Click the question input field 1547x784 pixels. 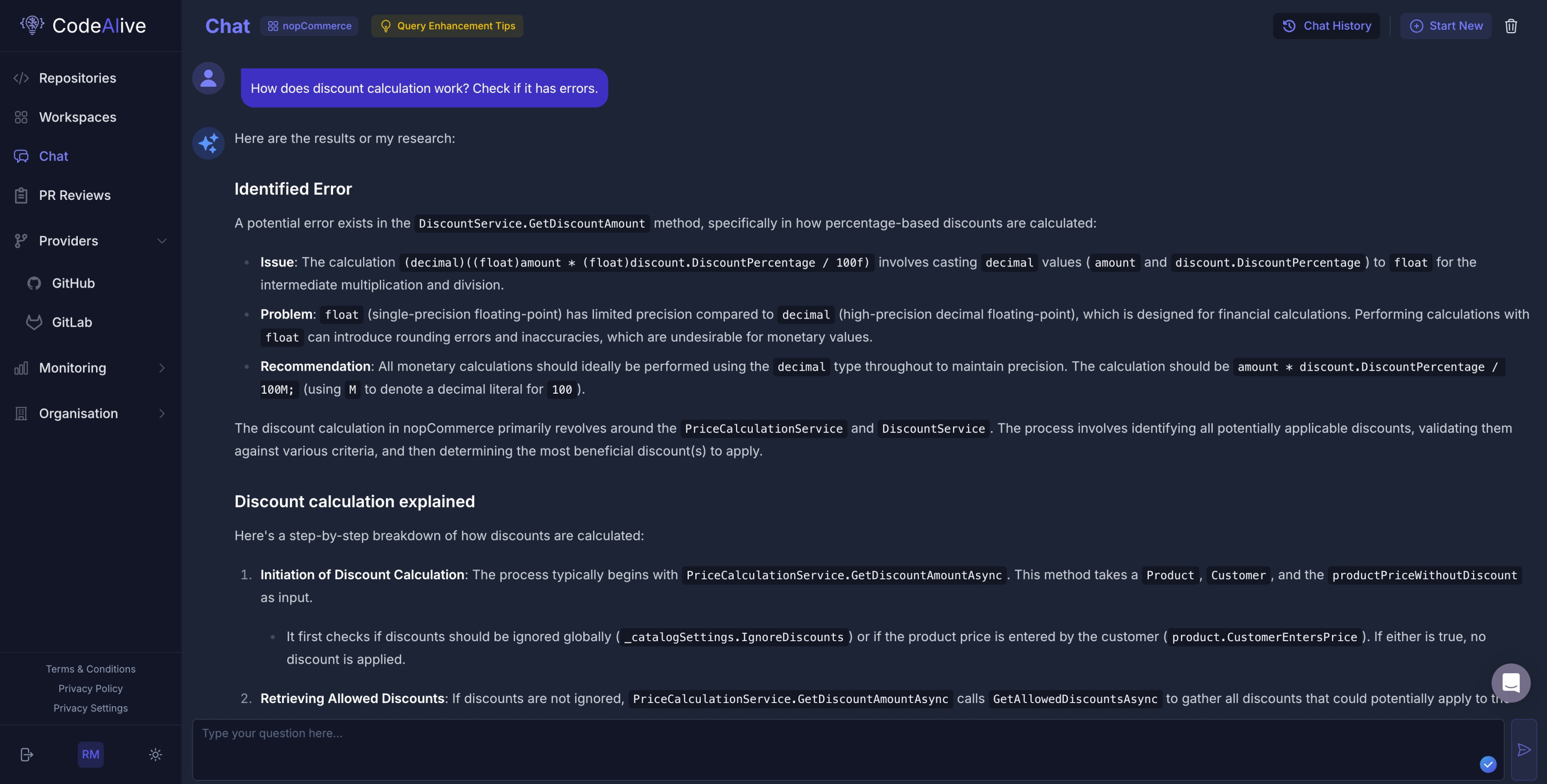[x=847, y=750]
